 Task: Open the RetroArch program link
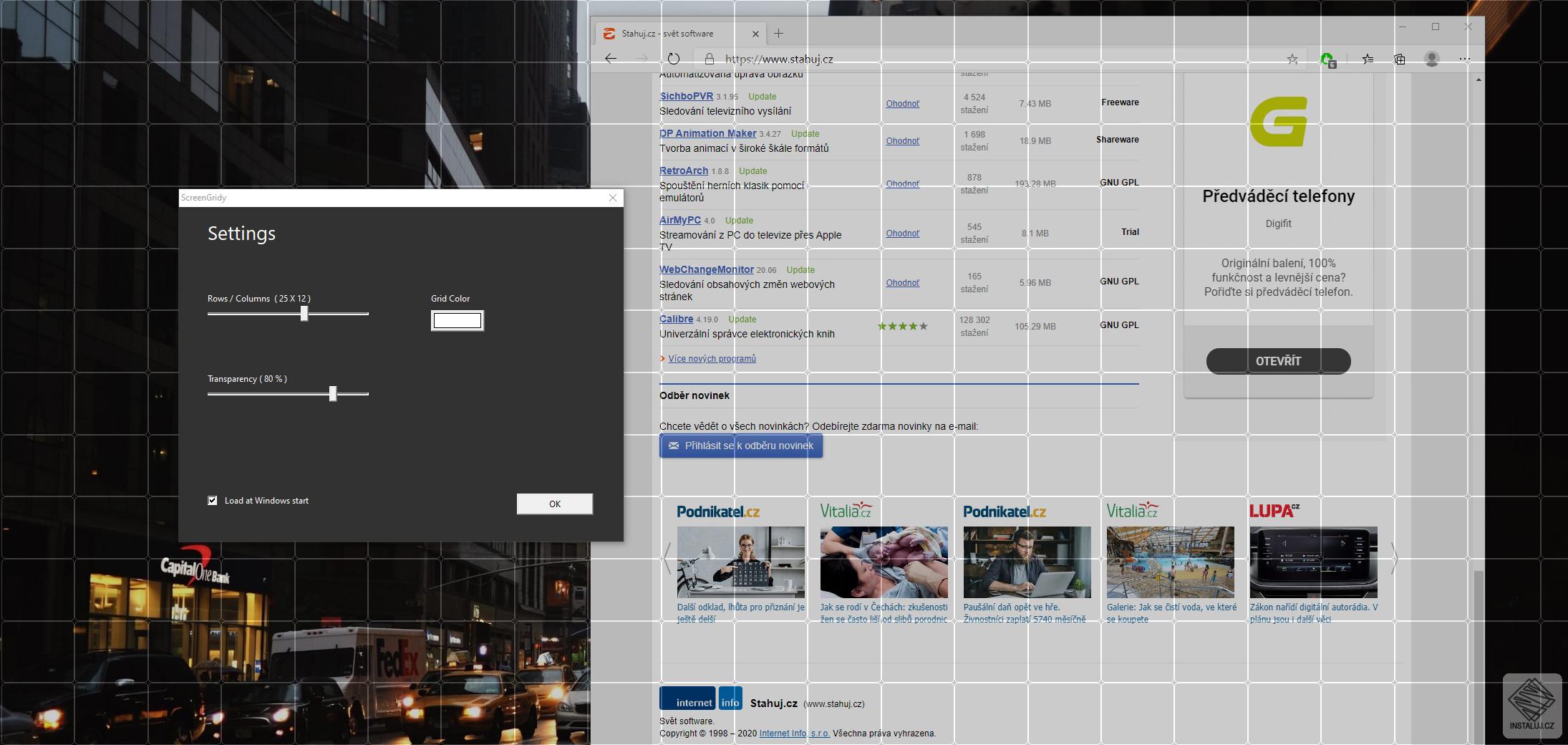pos(684,170)
